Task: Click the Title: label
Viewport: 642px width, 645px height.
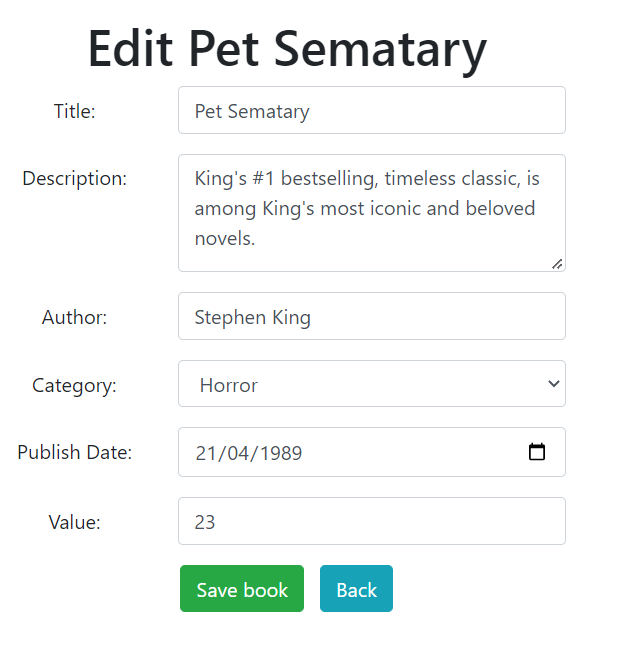Action: (75, 111)
